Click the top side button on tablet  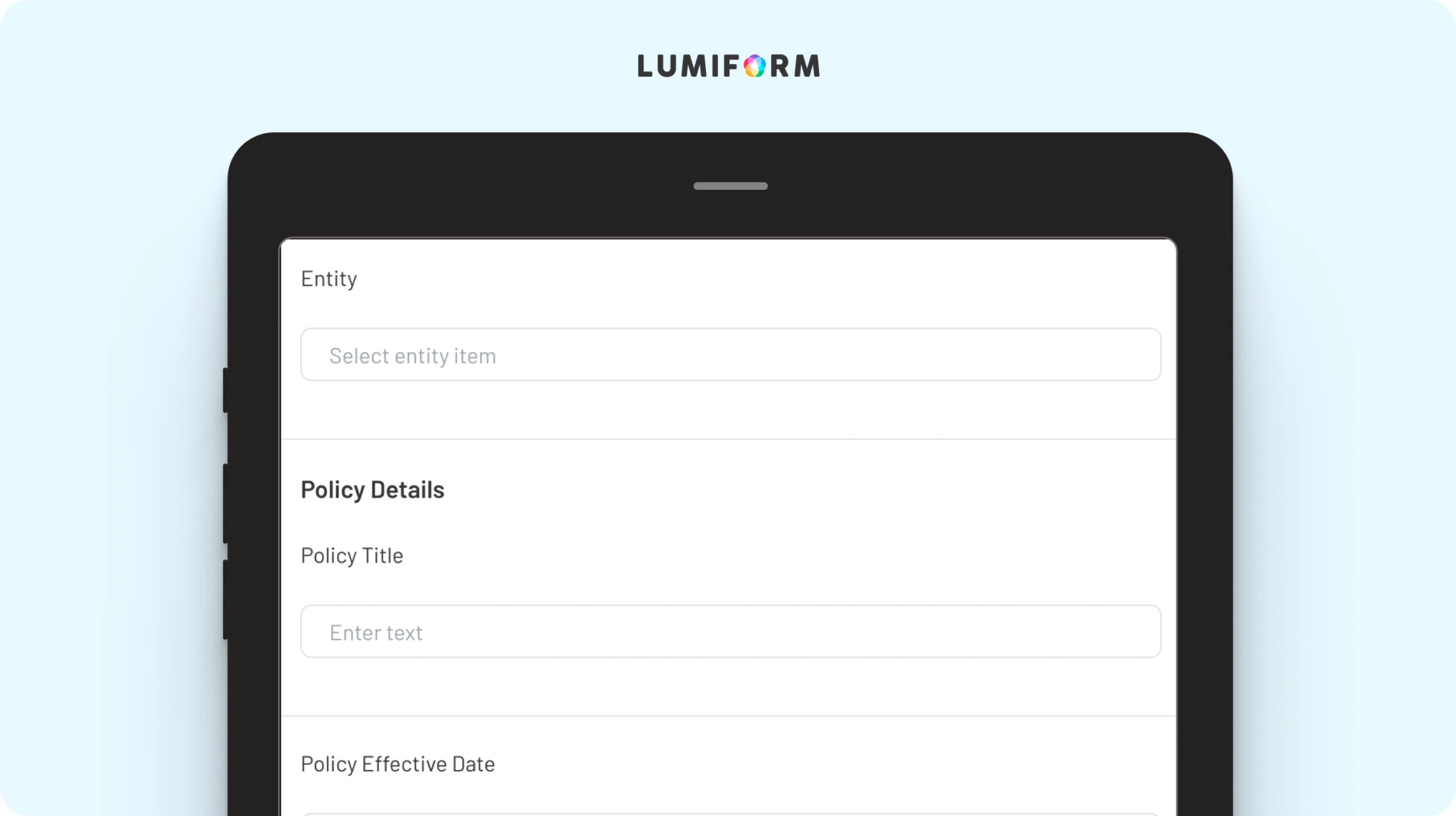pyautogui.click(x=225, y=390)
